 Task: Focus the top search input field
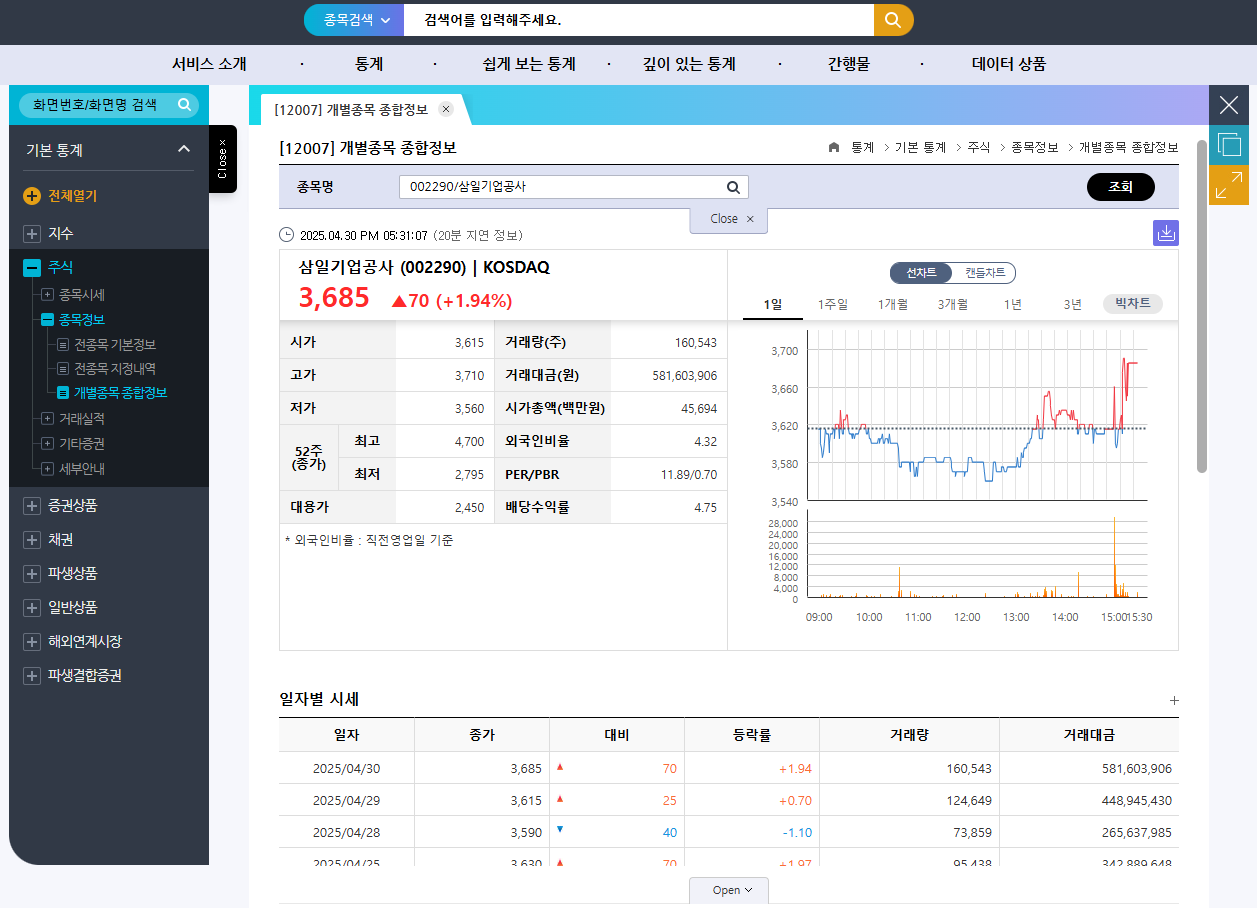[x=638, y=20]
